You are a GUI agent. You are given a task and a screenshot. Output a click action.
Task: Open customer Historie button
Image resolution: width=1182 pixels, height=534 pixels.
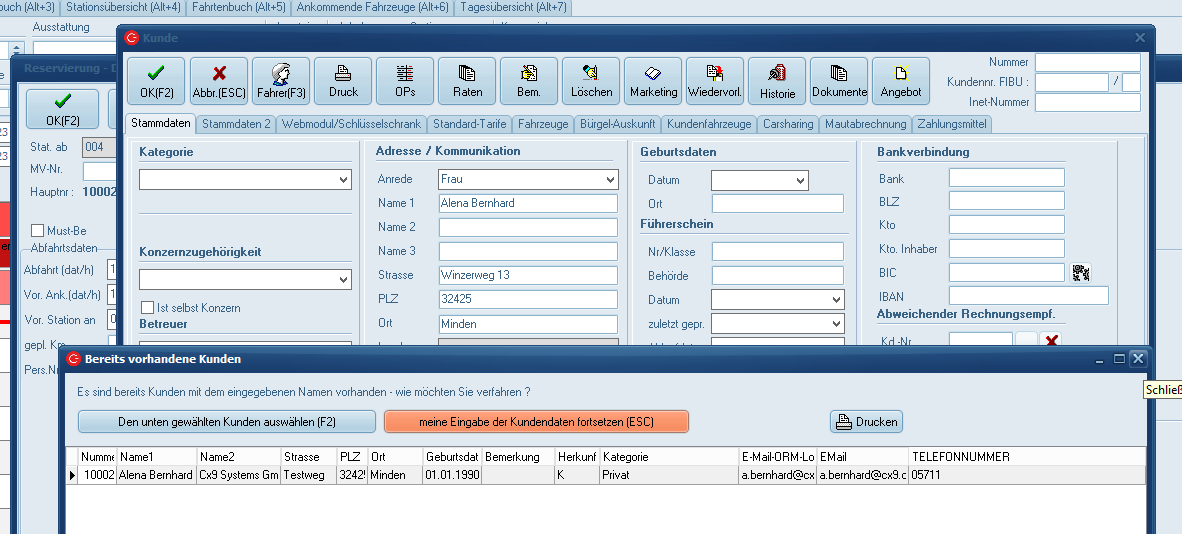(777, 81)
